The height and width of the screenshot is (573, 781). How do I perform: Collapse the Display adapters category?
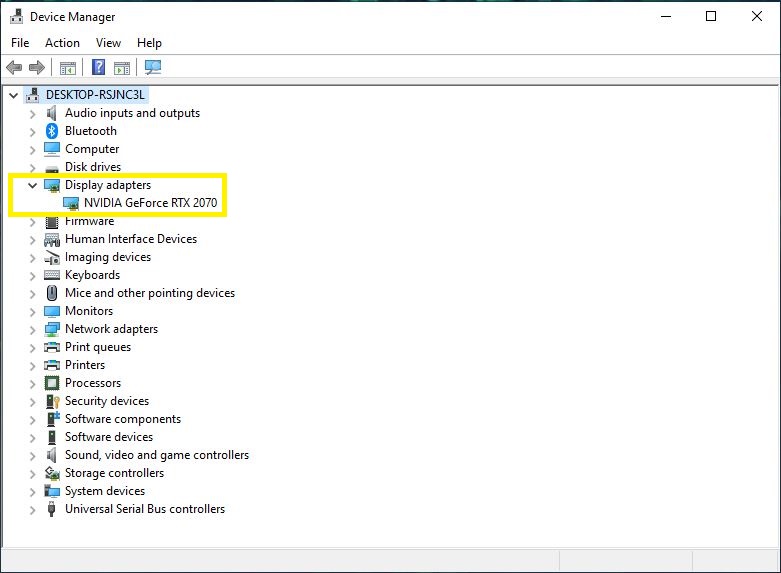(33, 185)
